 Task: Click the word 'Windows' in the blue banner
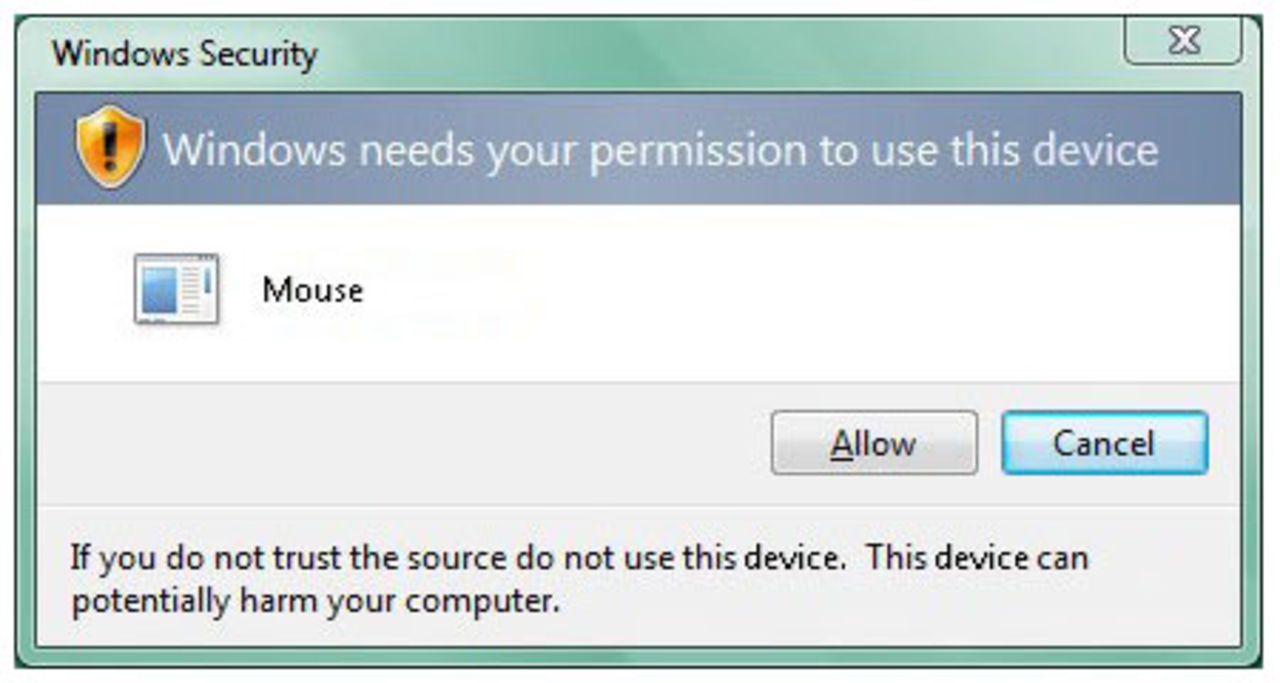255,150
